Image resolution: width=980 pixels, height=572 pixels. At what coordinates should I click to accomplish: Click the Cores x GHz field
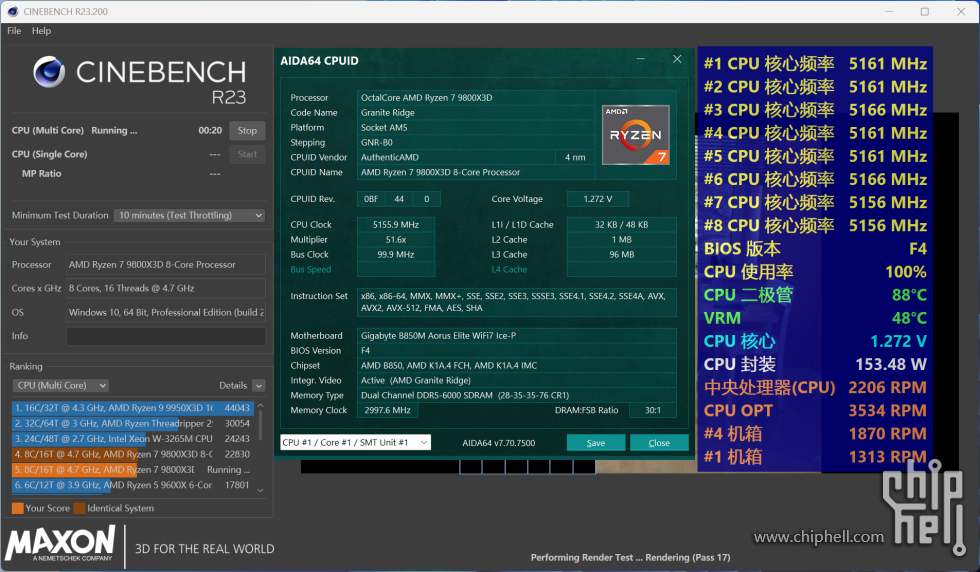pos(166,288)
